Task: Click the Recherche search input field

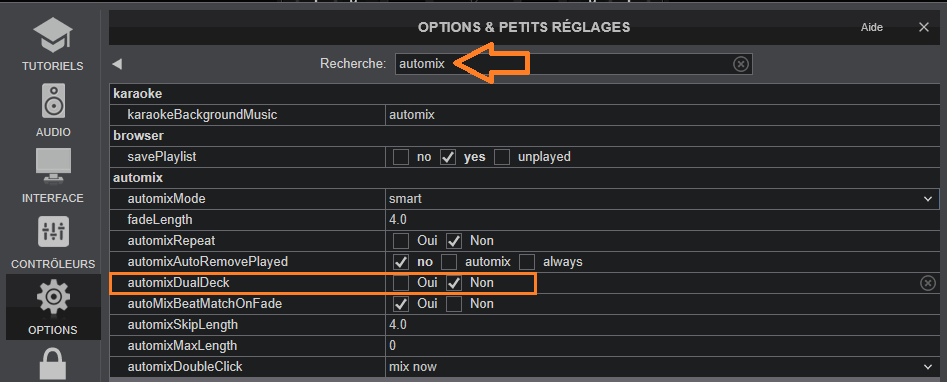Action: click(574, 64)
